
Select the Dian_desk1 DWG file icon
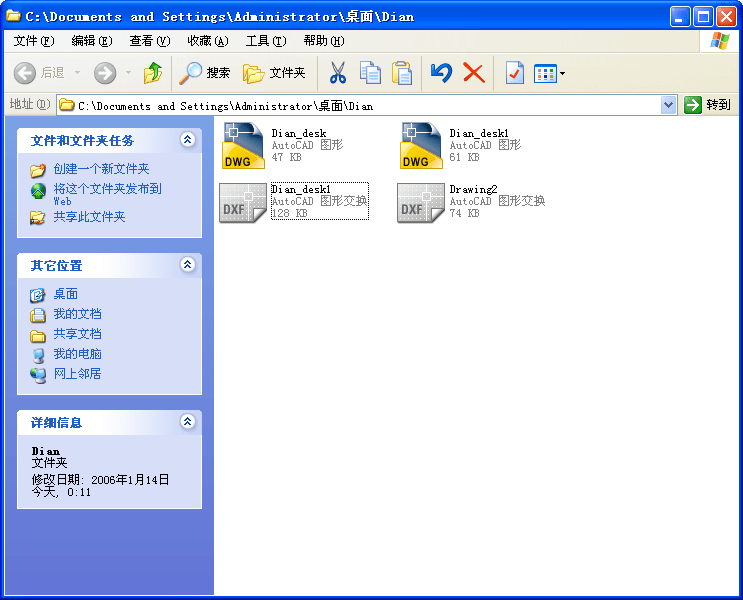click(421, 145)
